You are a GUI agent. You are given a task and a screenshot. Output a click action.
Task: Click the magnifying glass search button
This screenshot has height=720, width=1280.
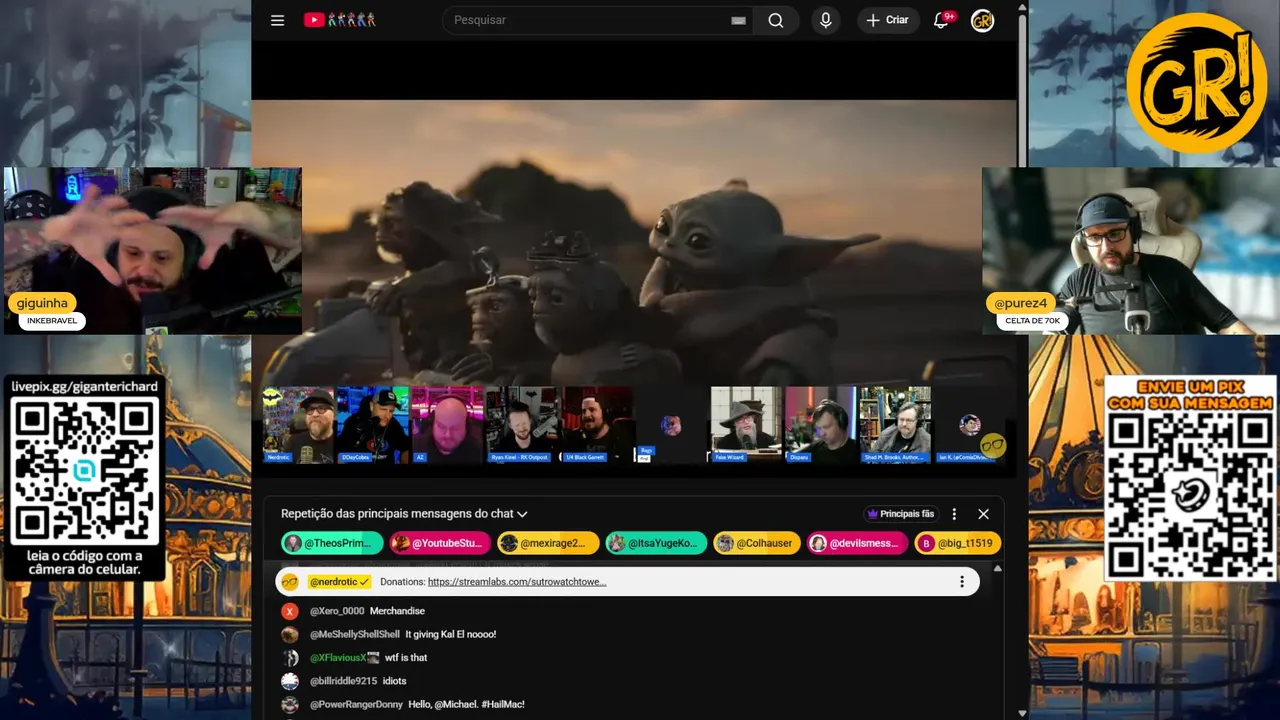(776, 20)
